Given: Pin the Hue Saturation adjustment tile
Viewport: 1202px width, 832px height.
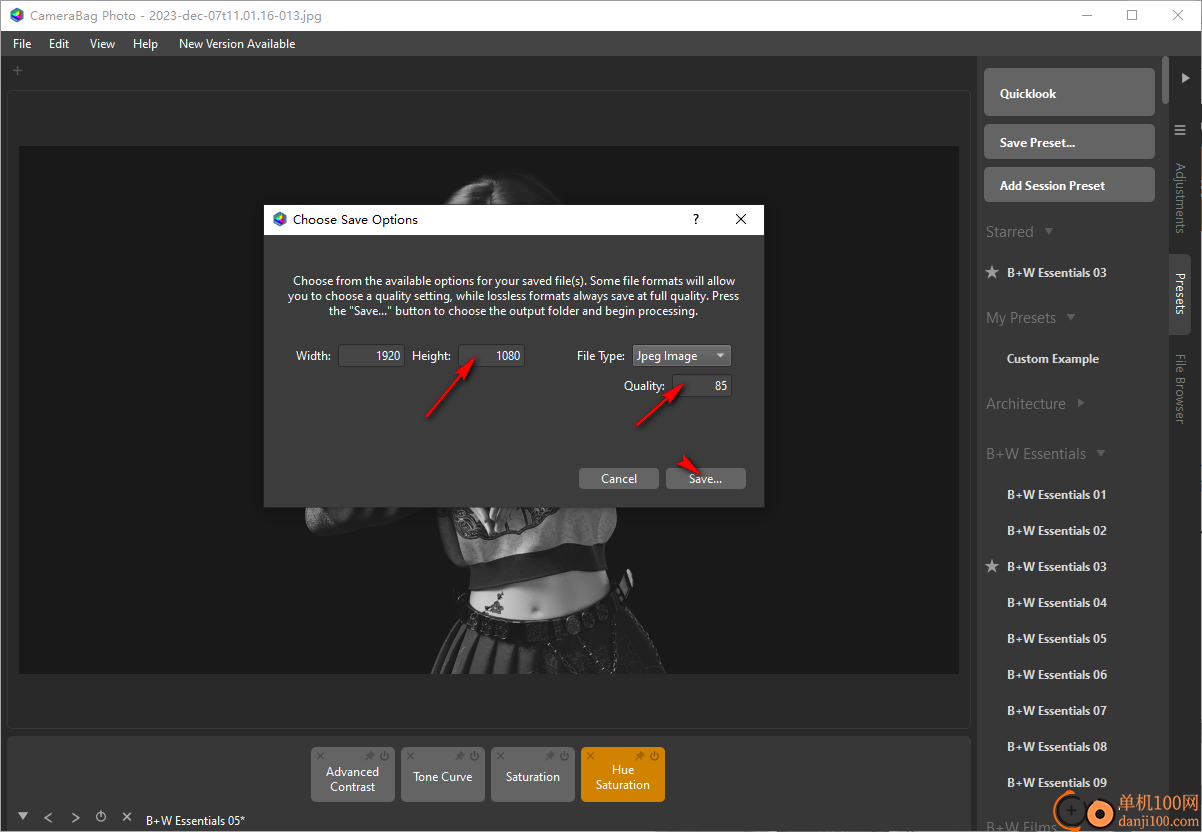Looking at the screenshot, I should coord(639,756).
